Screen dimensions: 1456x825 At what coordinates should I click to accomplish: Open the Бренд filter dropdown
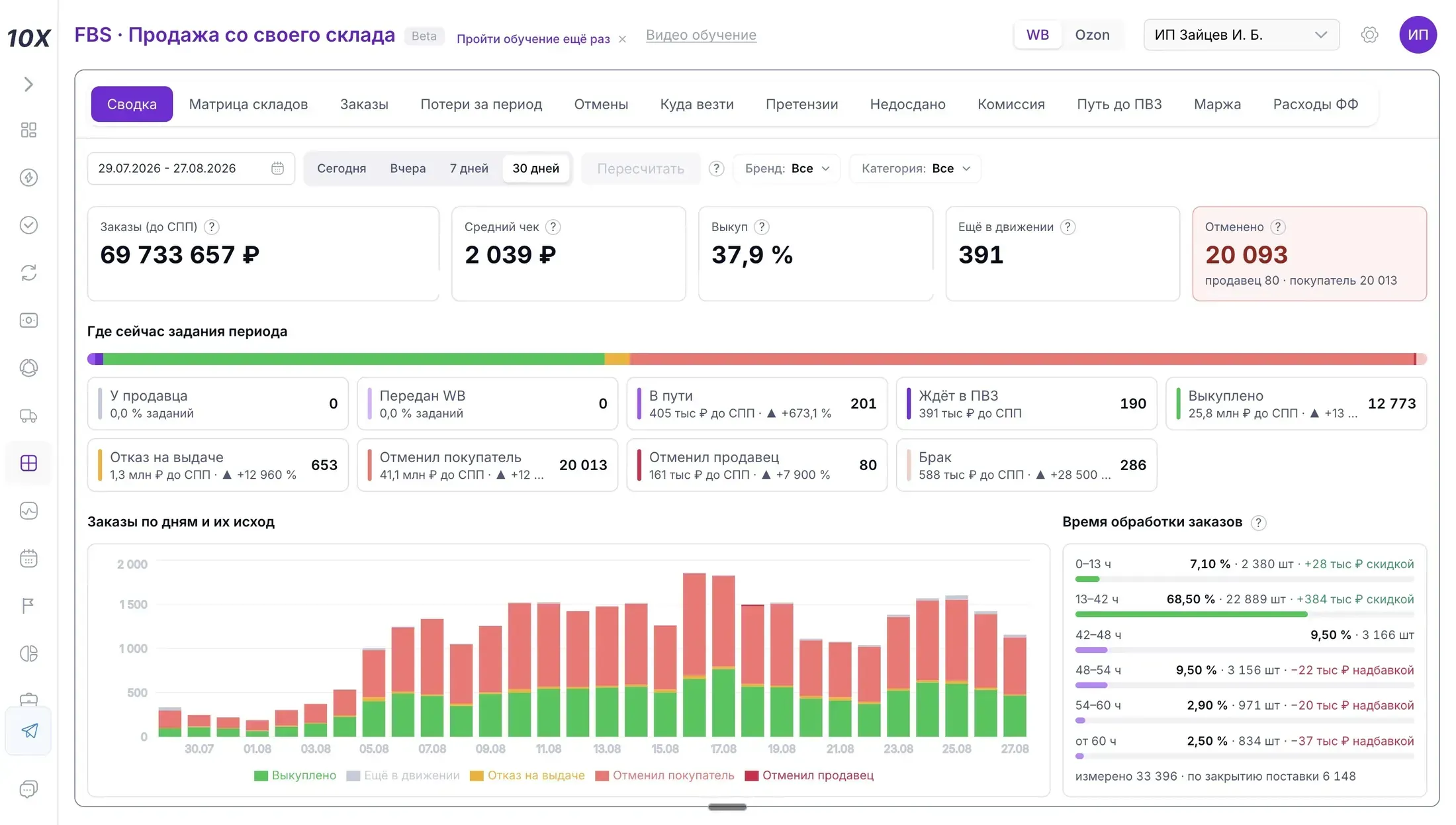787,168
